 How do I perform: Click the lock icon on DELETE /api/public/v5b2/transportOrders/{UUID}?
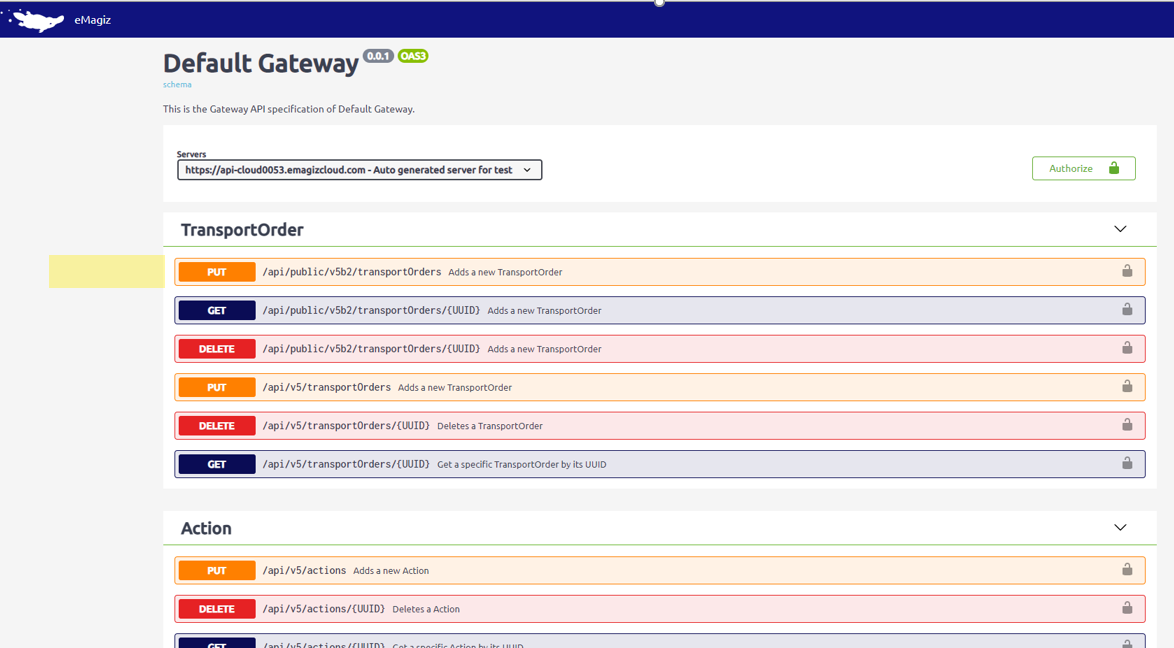pos(1128,348)
